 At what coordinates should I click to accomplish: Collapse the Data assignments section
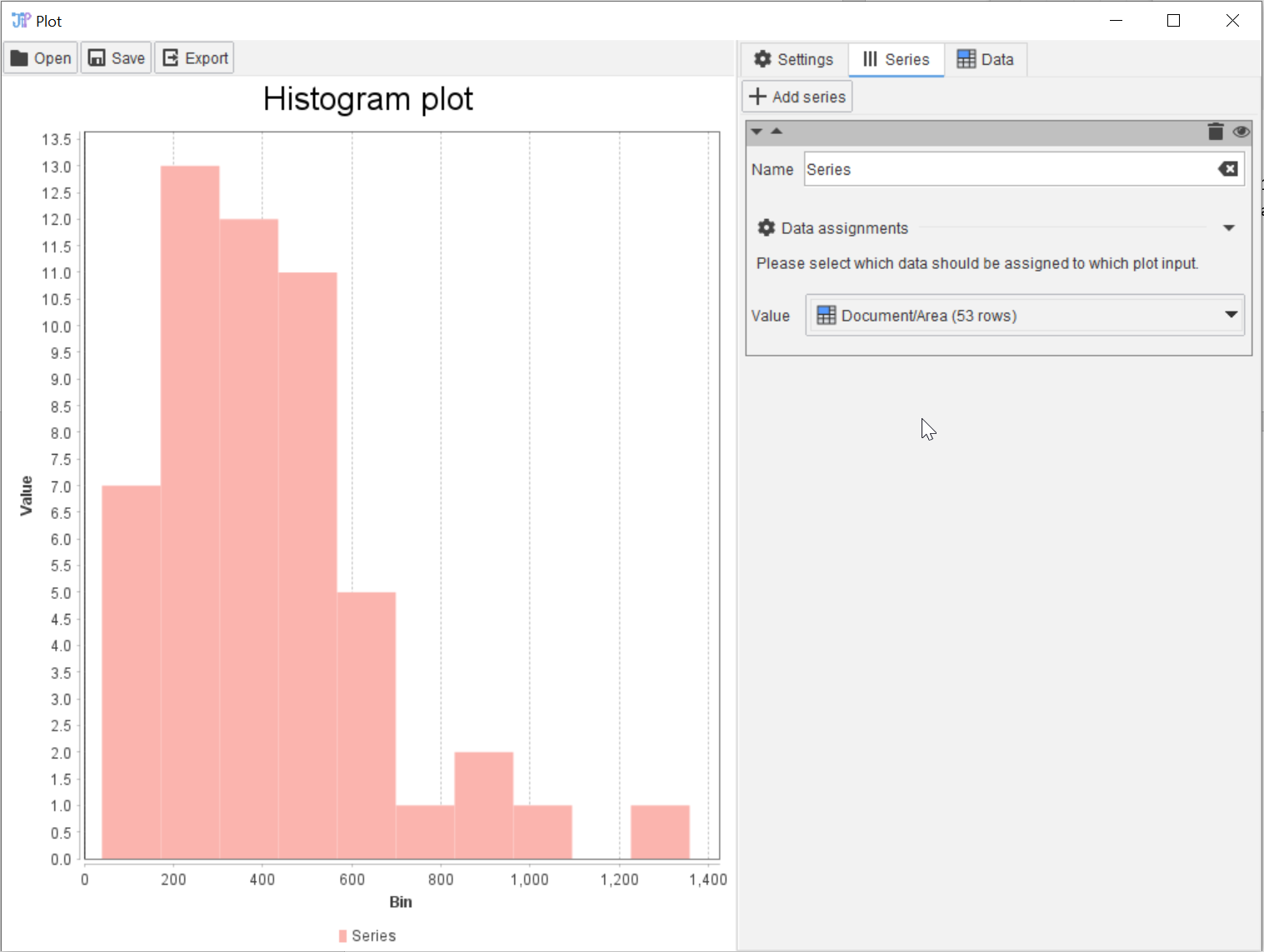point(1228,228)
